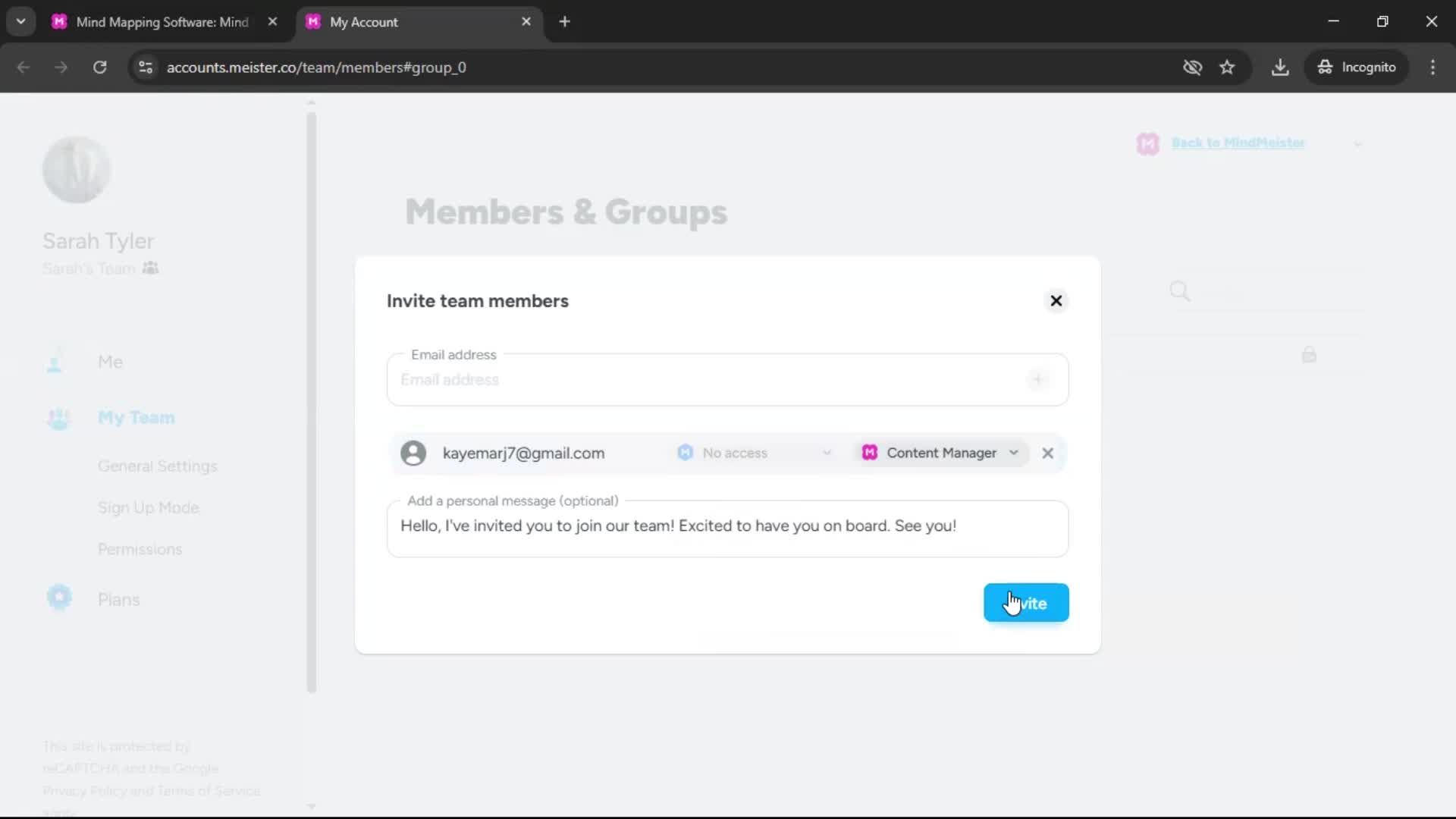The image size is (1456, 819).
Task: Click the Sarah Tyler name in the sidebar
Action: click(99, 241)
